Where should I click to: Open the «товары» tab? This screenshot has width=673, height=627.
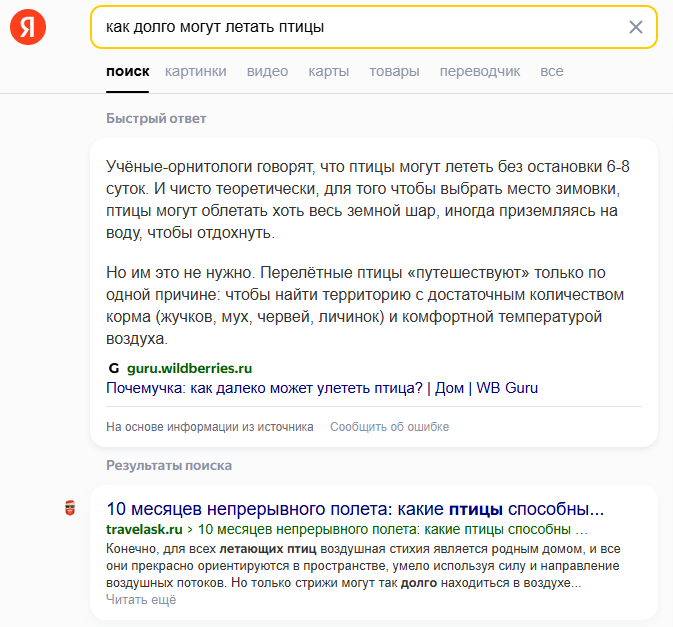[394, 71]
